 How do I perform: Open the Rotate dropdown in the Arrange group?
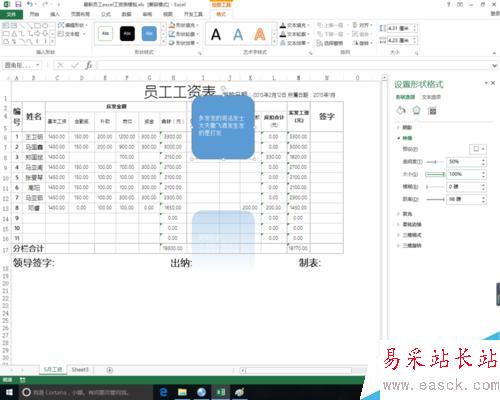tap(362, 43)
